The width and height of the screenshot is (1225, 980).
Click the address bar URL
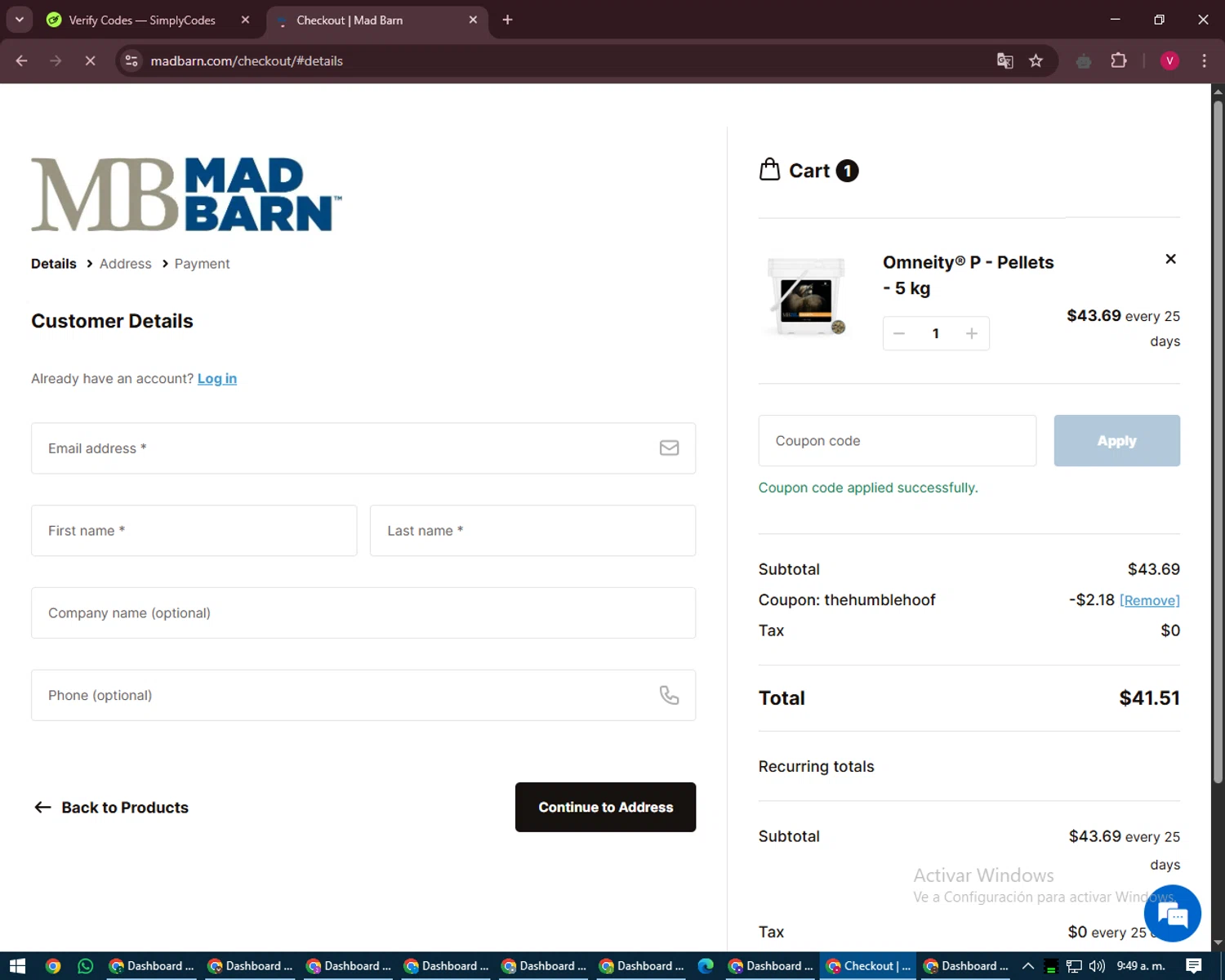[247, 60]
